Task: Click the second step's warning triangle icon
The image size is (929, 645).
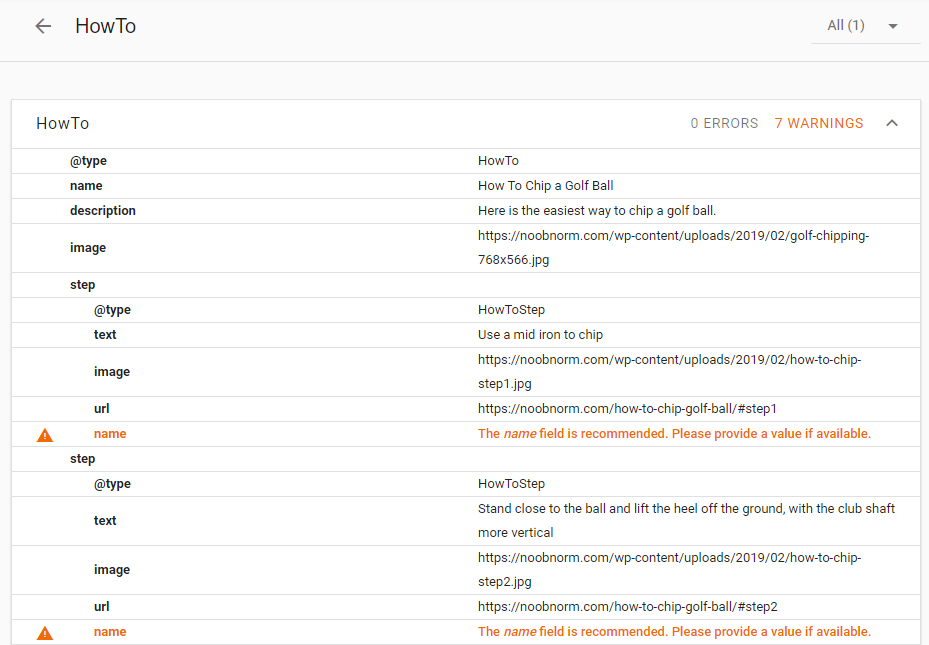Action: click(45, 633)
